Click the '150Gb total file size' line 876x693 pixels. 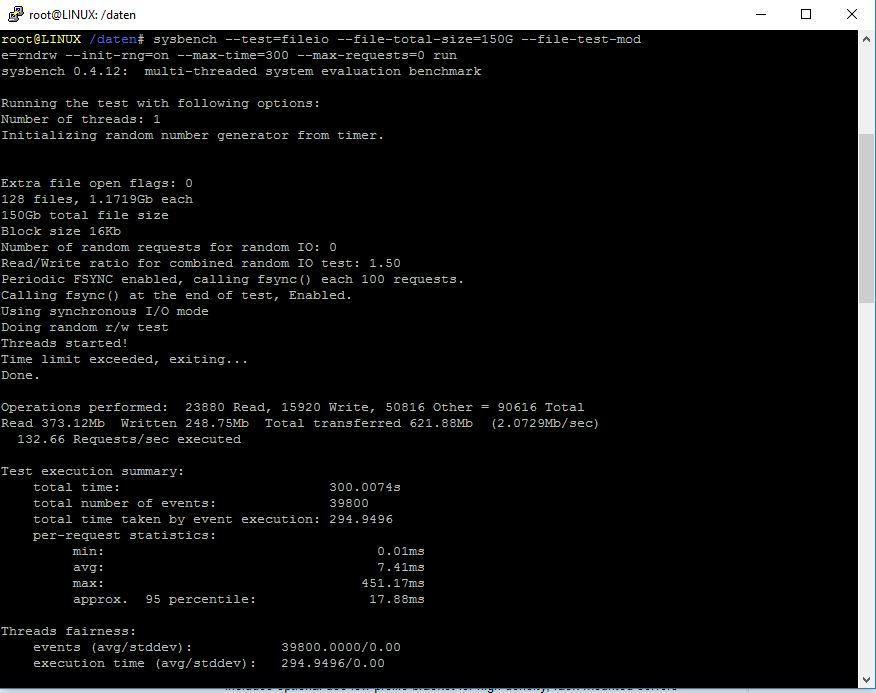coord(84,216)
